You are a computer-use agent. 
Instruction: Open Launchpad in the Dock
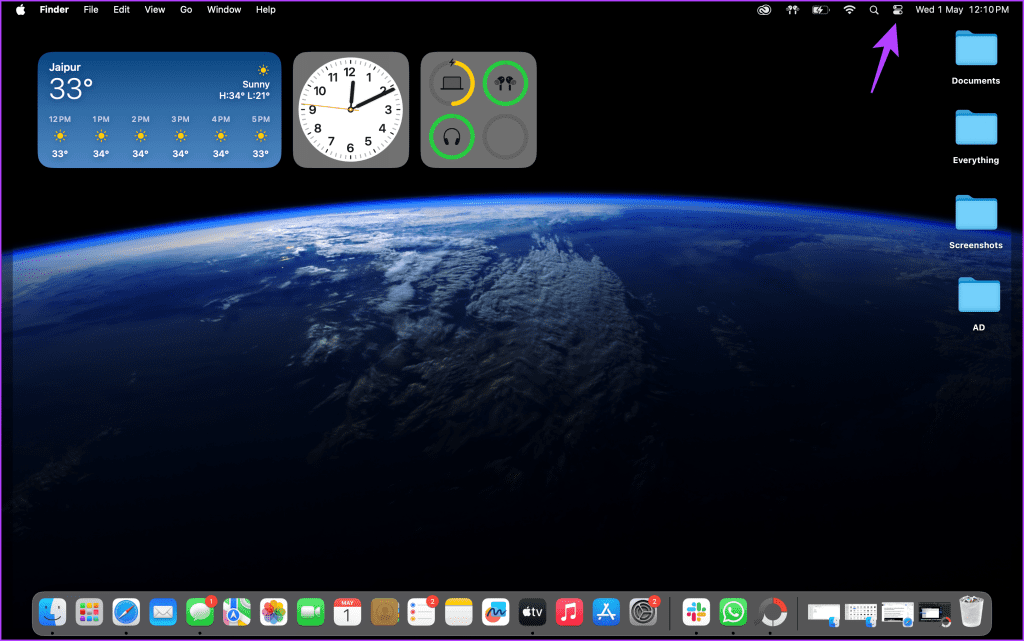89,613
